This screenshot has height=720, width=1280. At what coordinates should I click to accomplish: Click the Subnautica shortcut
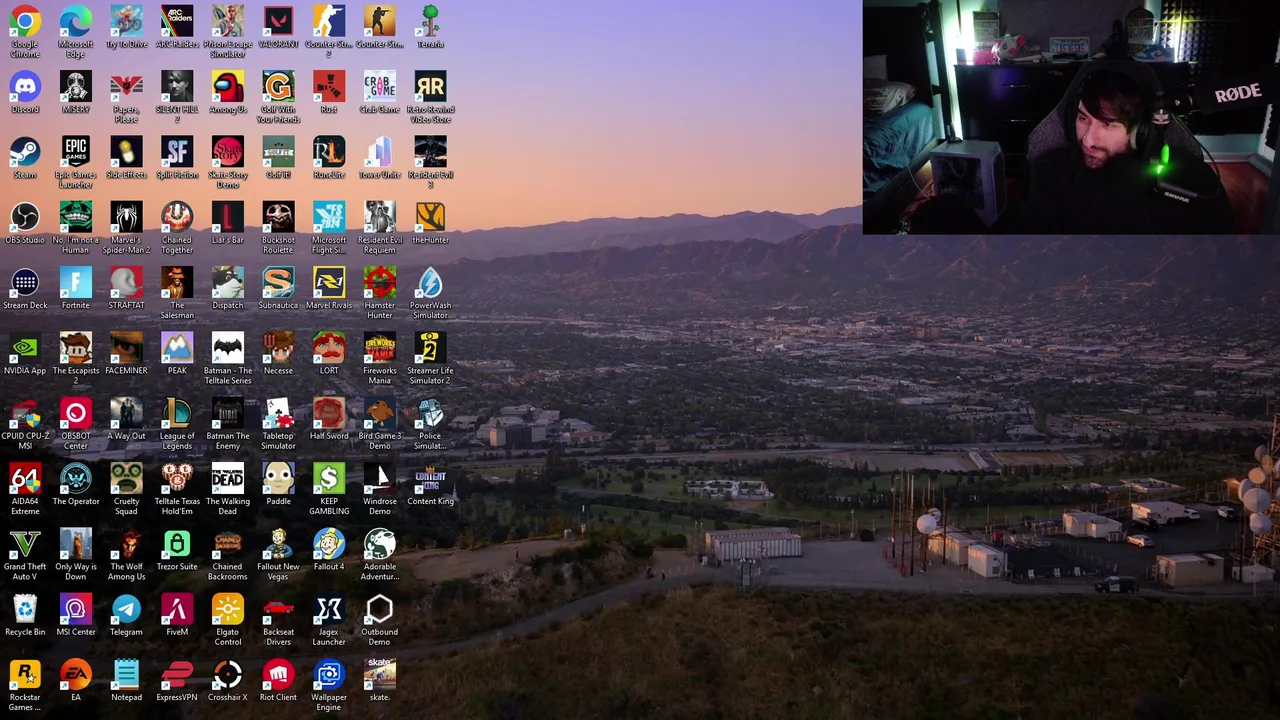point(278,283)
